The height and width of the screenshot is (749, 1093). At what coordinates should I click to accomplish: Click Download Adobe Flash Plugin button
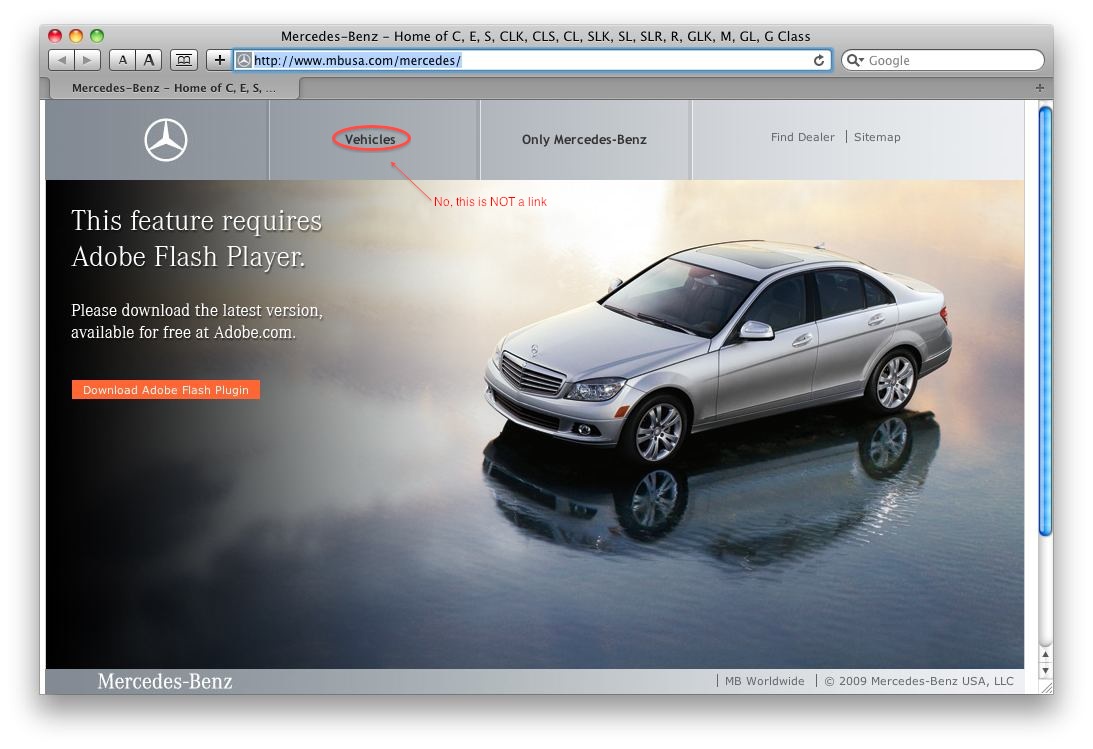(x=166, y=390)
